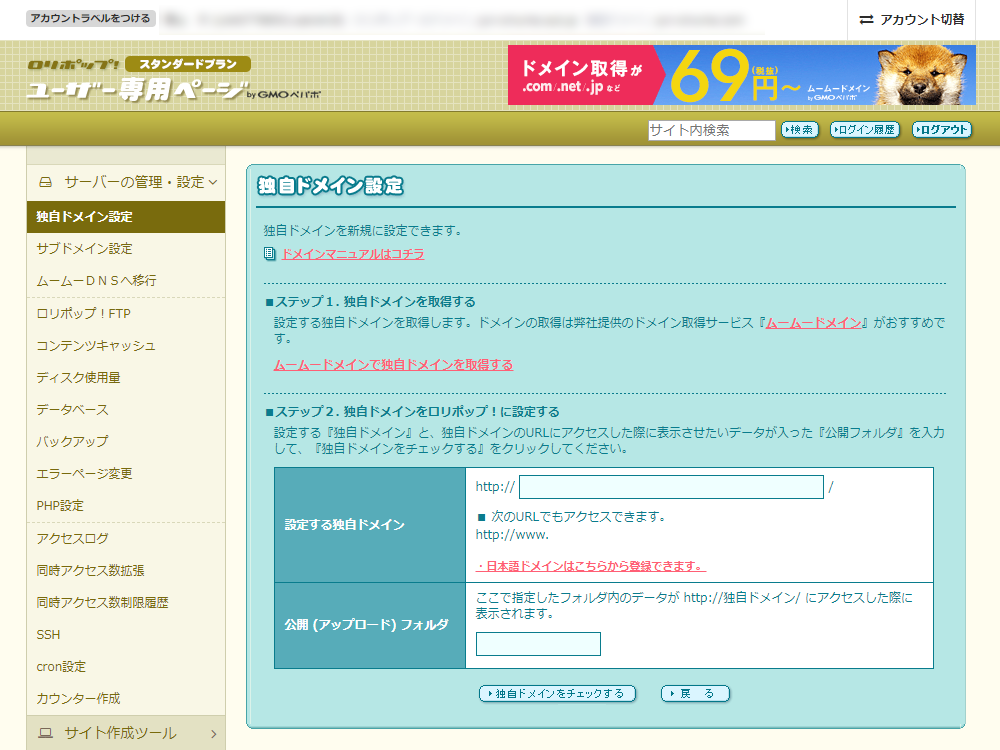This screenshot has width=1000, height=750.
Task: Open ロリポップ！FTP from sidebar
Action: point(83,314)
